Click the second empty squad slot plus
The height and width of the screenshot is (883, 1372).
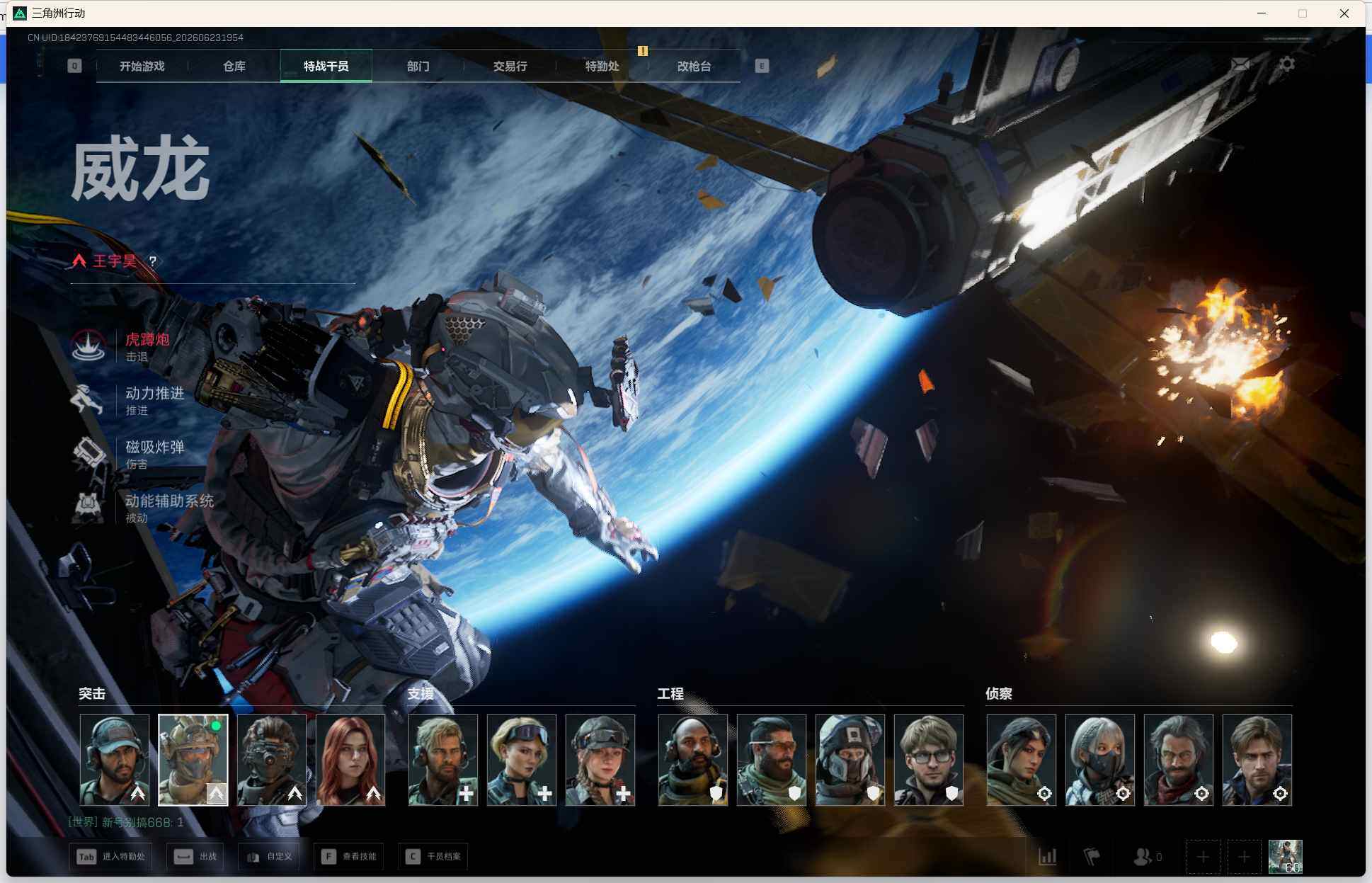(x=1244, y=857)
